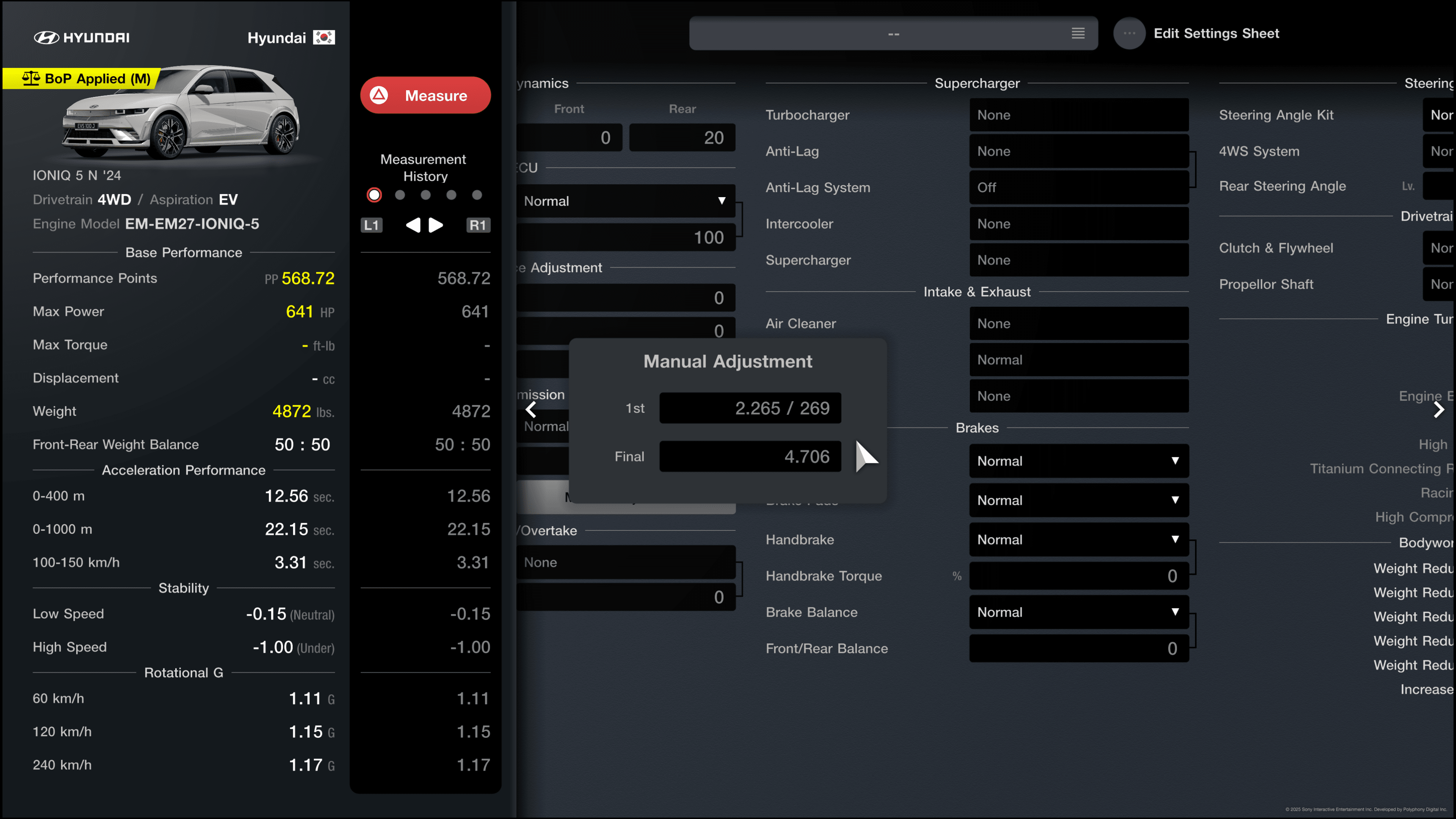Click the Turbocharger None field
Viewport: 1456px width, 819px height.
tap(1078, 115)
